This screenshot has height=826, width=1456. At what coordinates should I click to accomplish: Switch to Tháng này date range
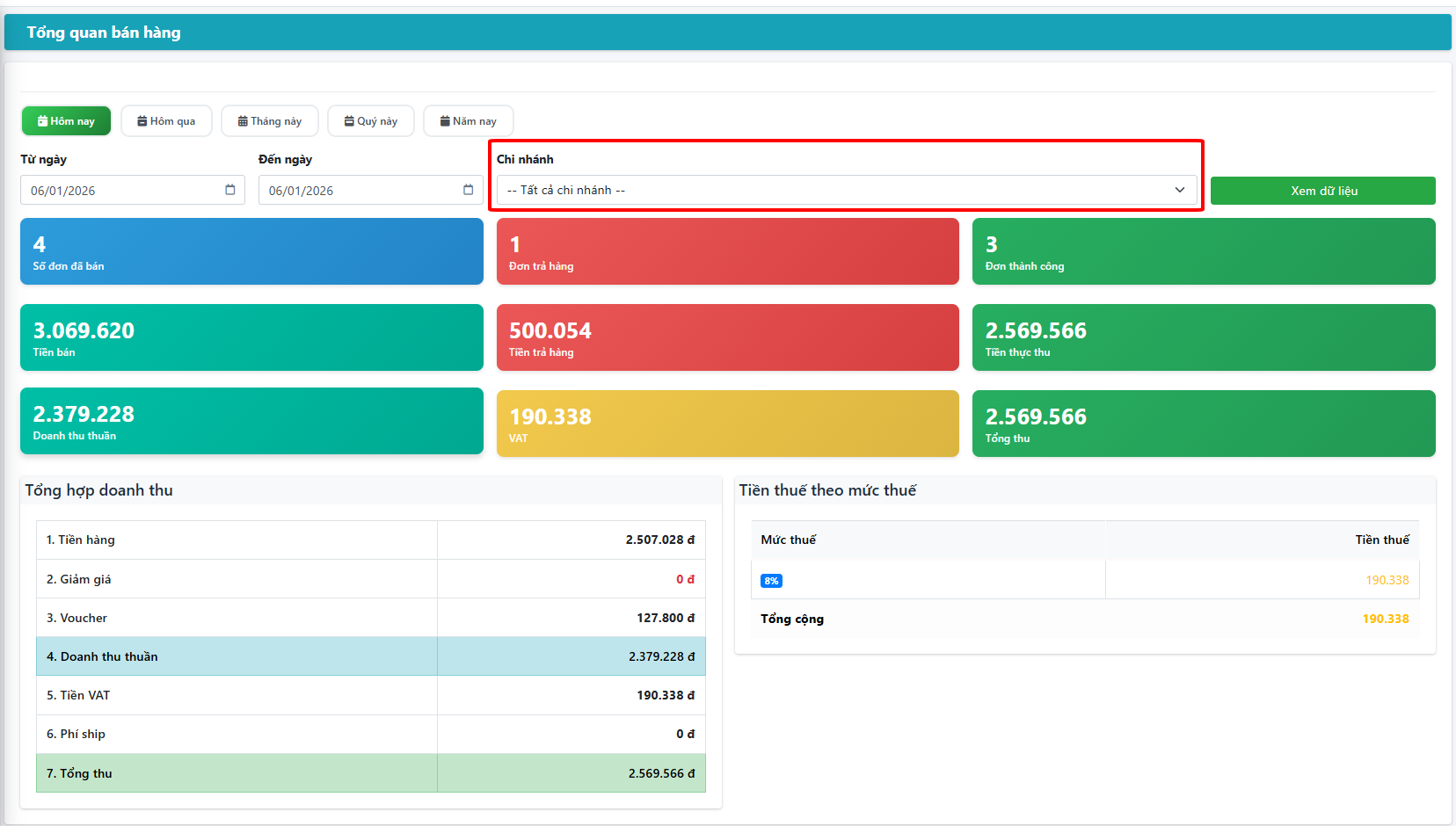click(270, 121)
